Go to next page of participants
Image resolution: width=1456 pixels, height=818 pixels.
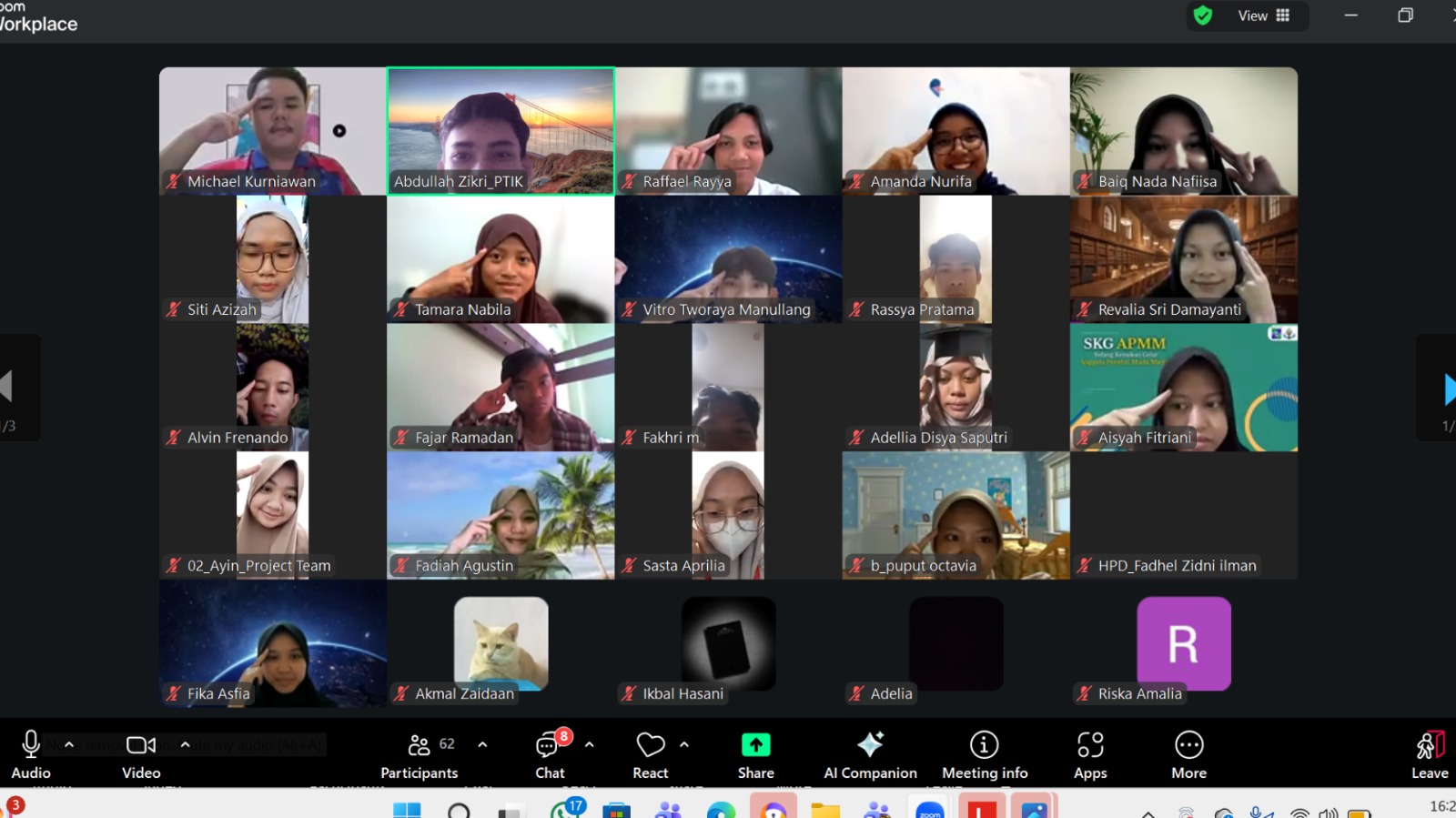(1447, 389)
